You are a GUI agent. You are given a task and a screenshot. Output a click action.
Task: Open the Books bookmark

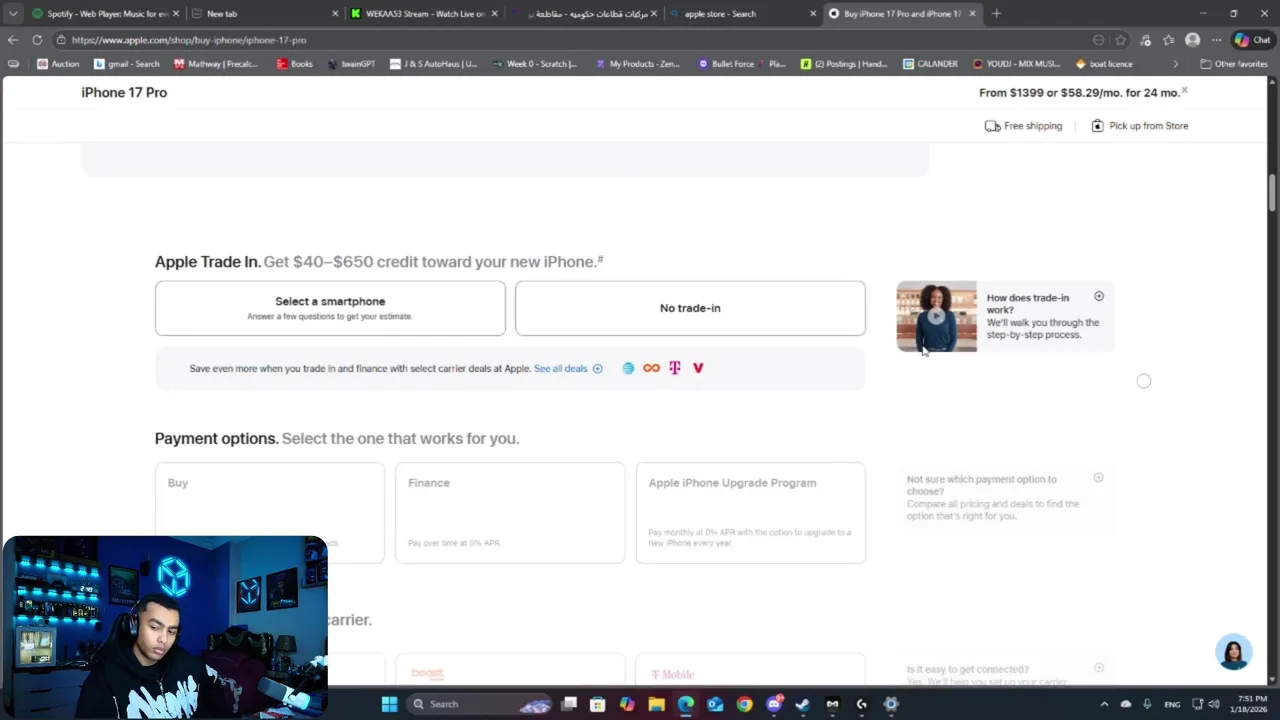[295, 64]
